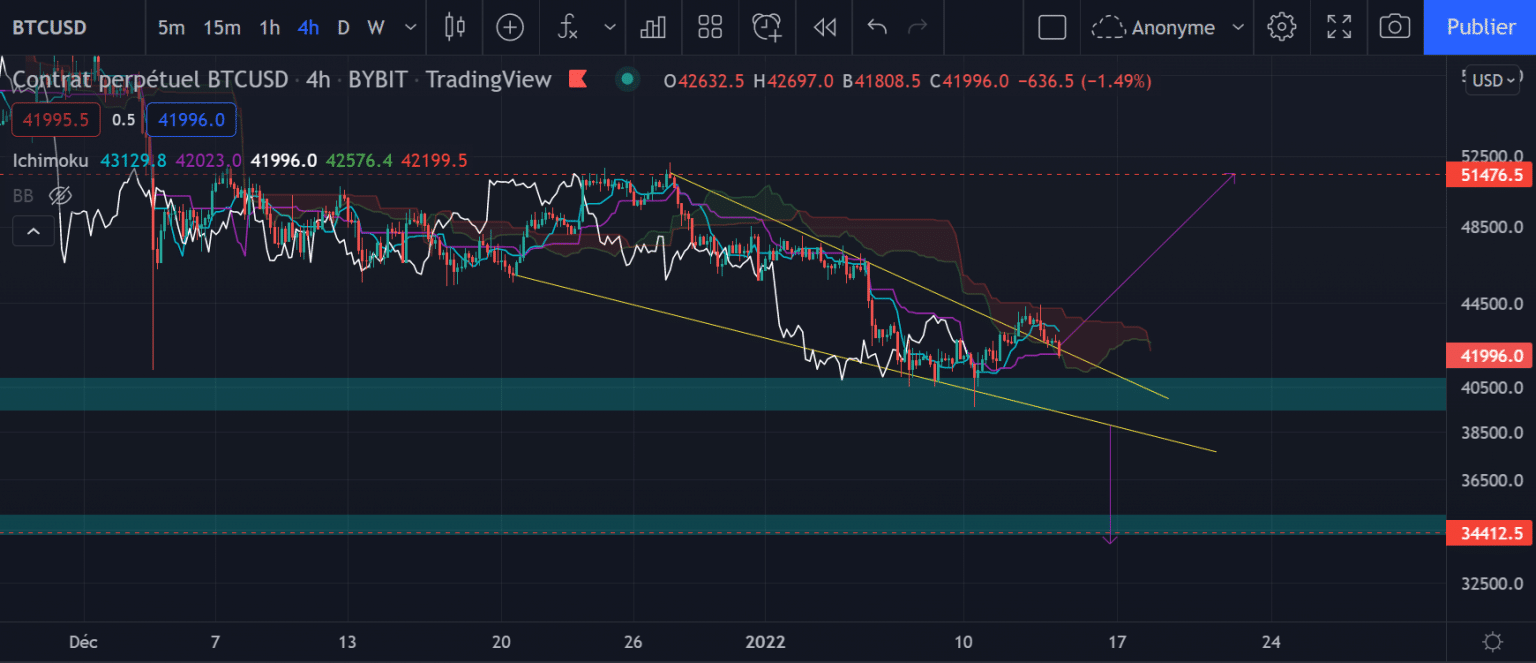
Task: Redo the last chart action
Action: (x=917, y=27)
